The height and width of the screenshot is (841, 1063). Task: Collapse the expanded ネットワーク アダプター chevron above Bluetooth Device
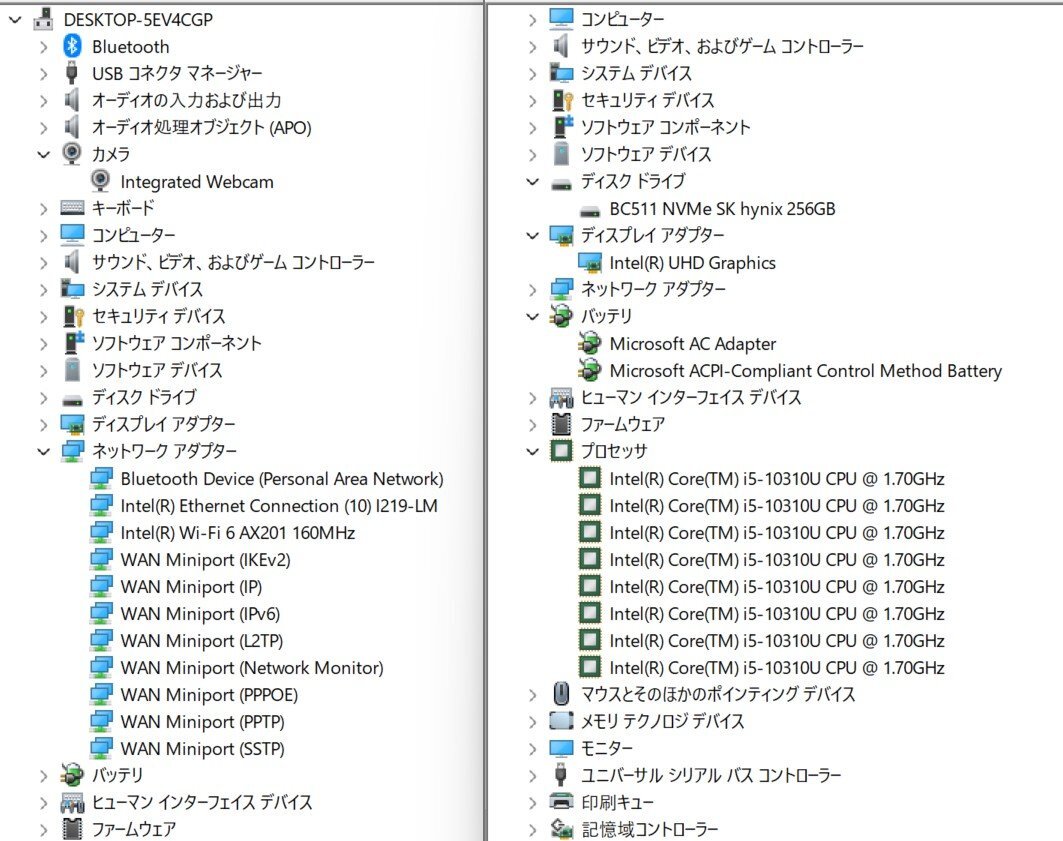[x=43, y=451]
